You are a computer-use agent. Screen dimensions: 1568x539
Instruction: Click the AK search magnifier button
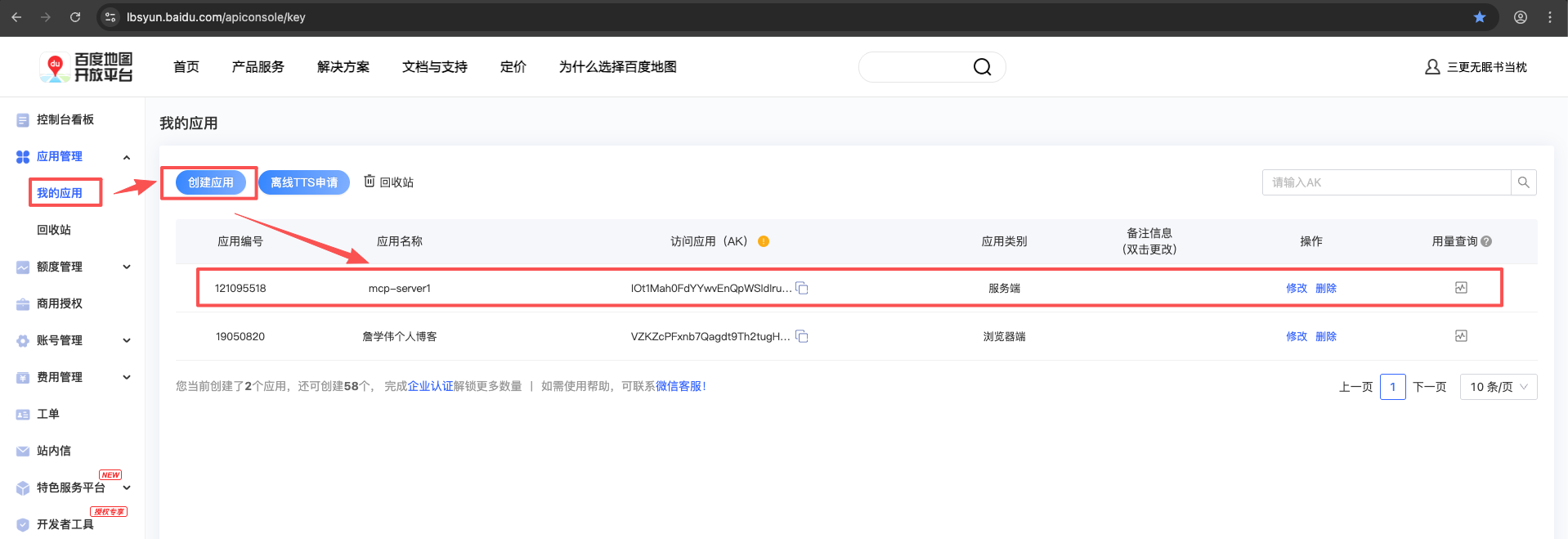1523,182
